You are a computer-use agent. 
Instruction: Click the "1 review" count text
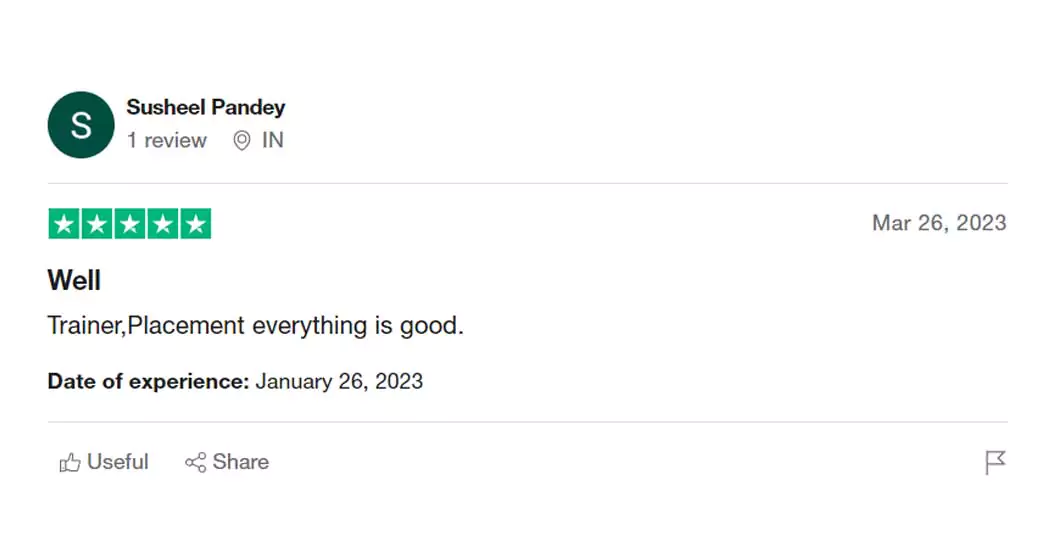166,141
